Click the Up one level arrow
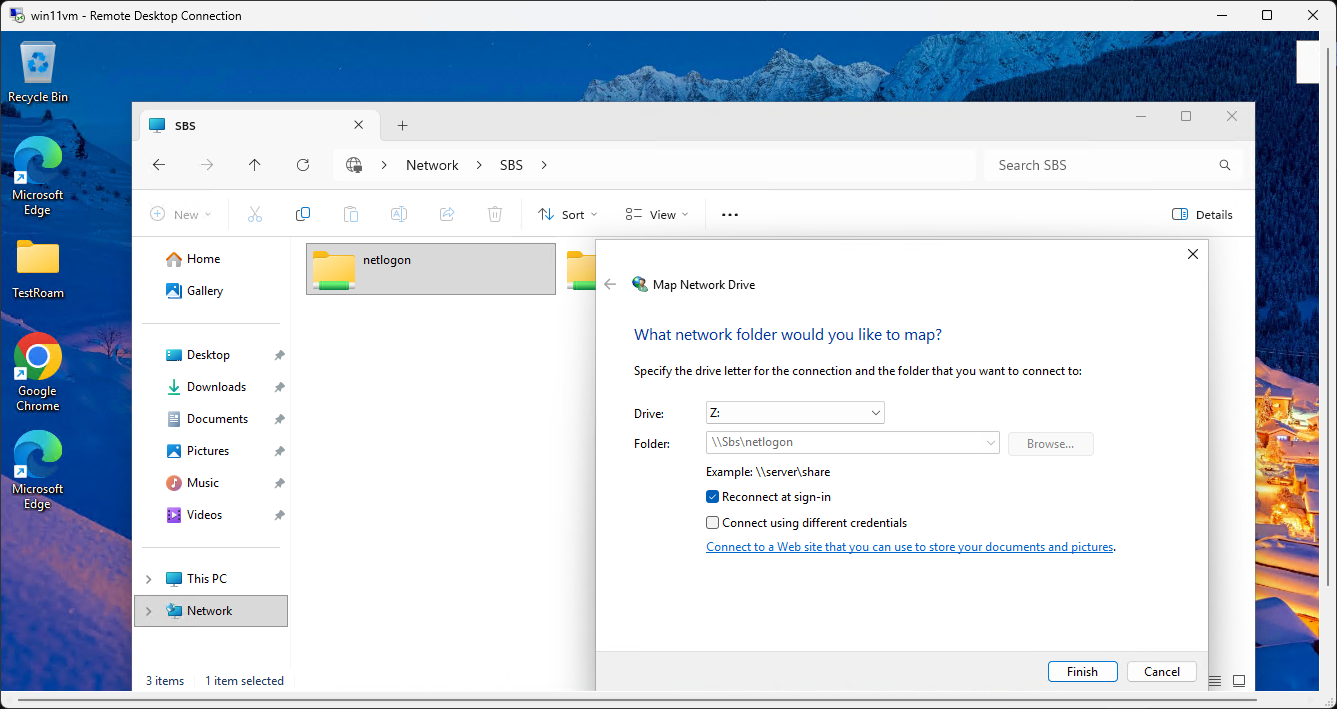Viewport: 1337px width, 709px height. point(255,165)
